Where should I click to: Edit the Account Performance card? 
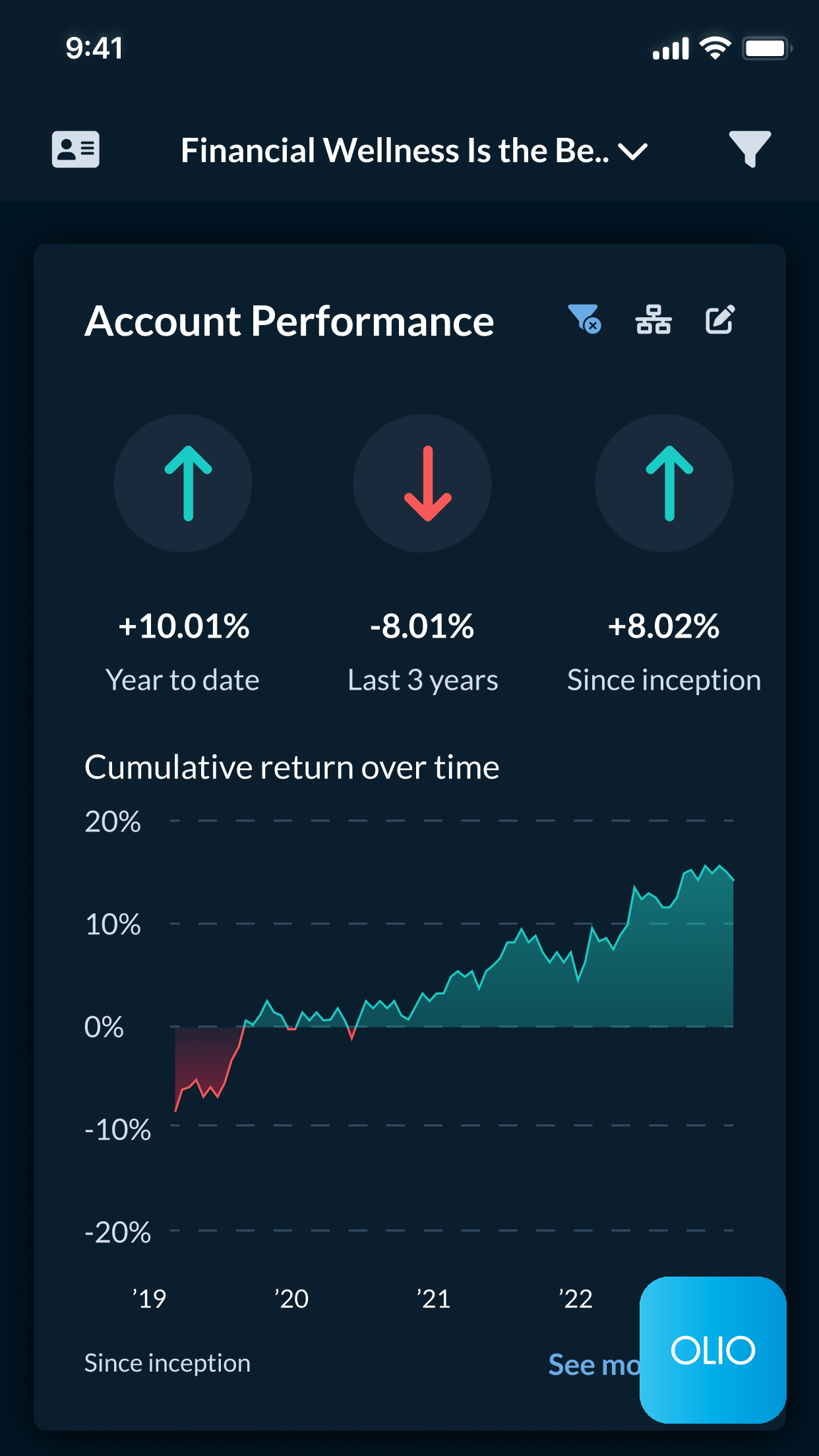click(719, 320)
